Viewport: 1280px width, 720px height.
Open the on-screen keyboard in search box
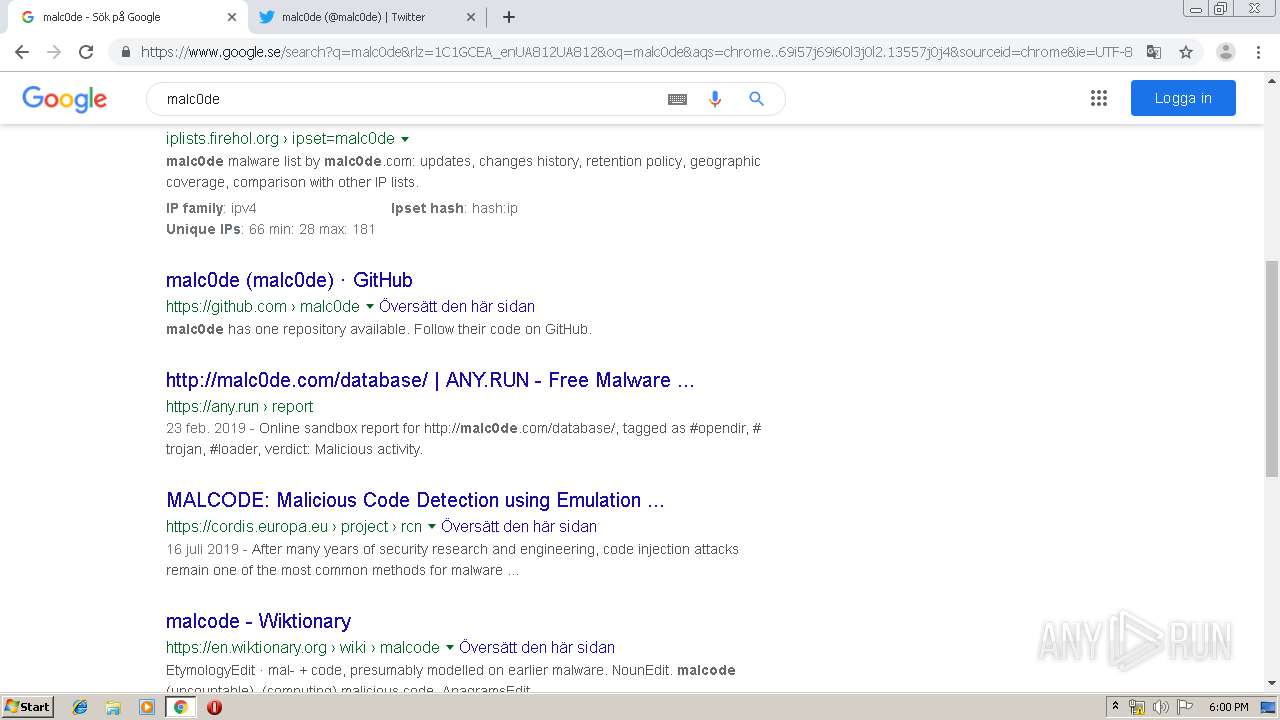pyautogui.click(x=677, y=99)
